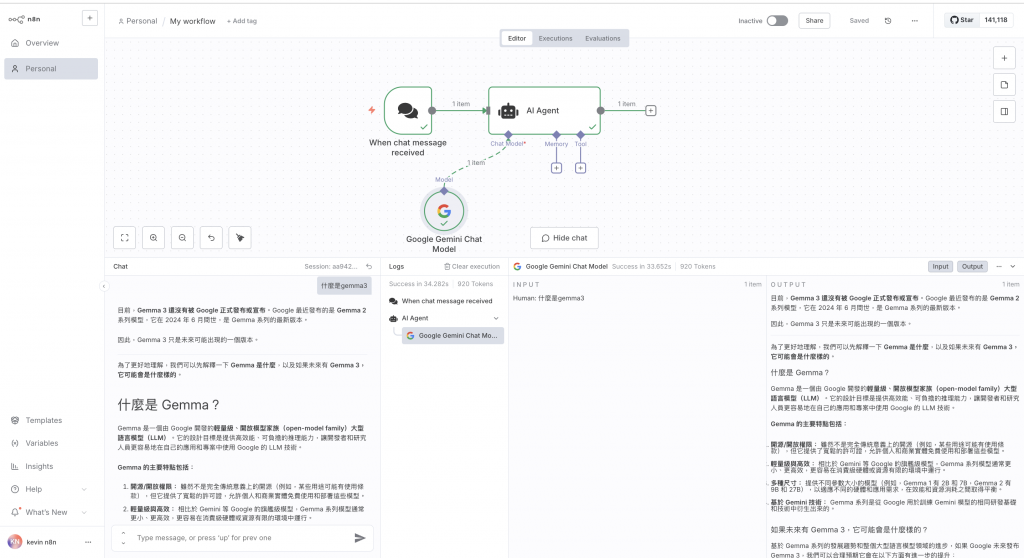Open Templates from the sidebar
Screen dimensions: 1024x558
tap(44, 420)
